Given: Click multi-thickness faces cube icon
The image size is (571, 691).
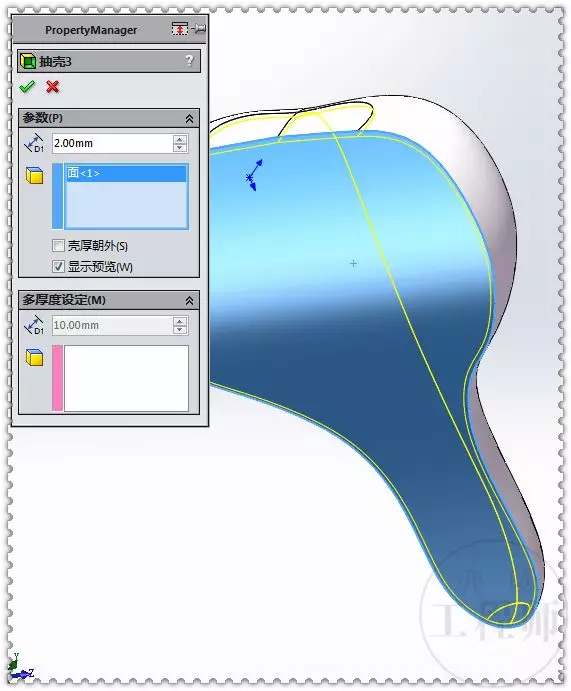Looking at the screenshot, I should click(x=34, y=357).
